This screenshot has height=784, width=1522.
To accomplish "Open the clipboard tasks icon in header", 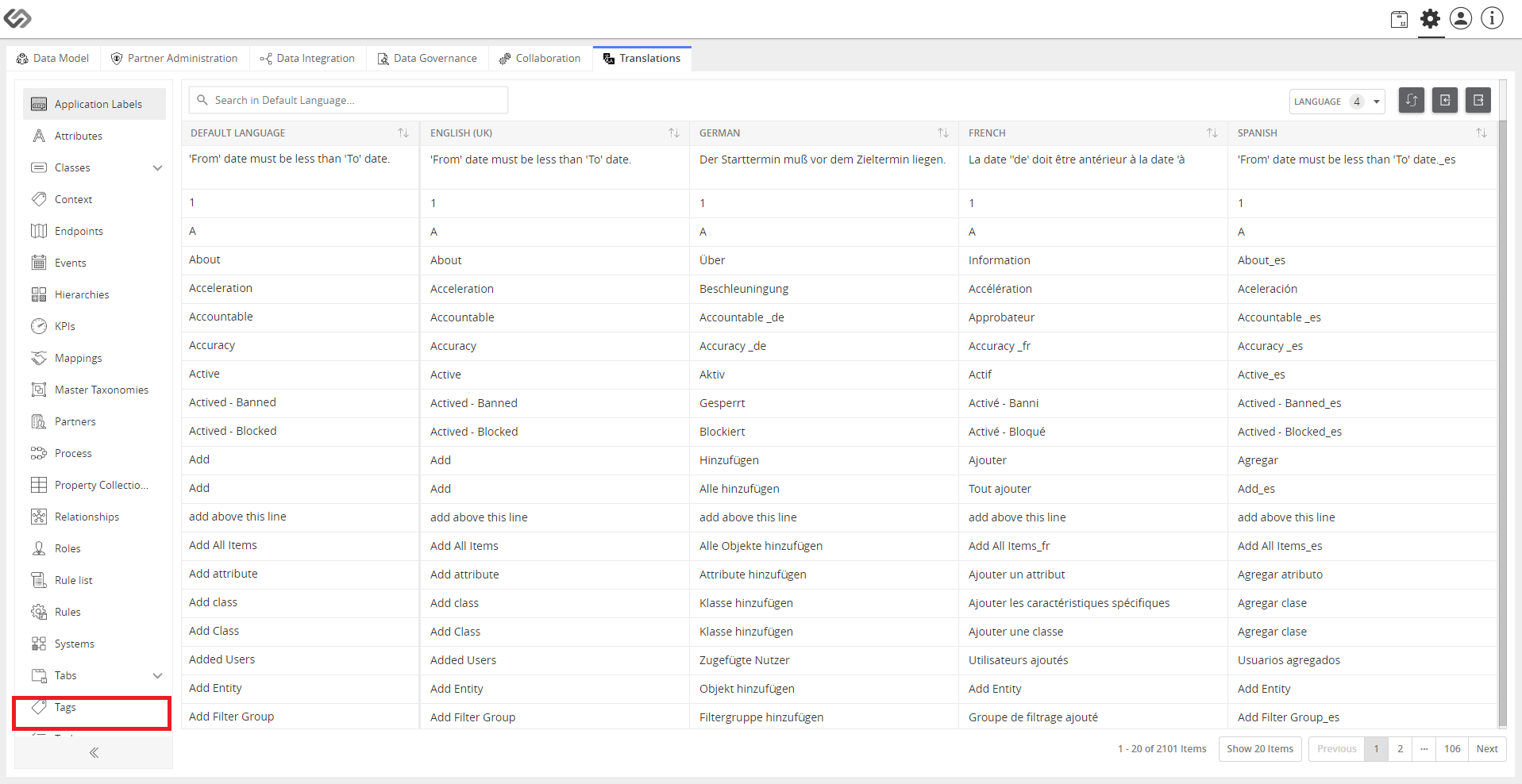I will click(1400, 18).
